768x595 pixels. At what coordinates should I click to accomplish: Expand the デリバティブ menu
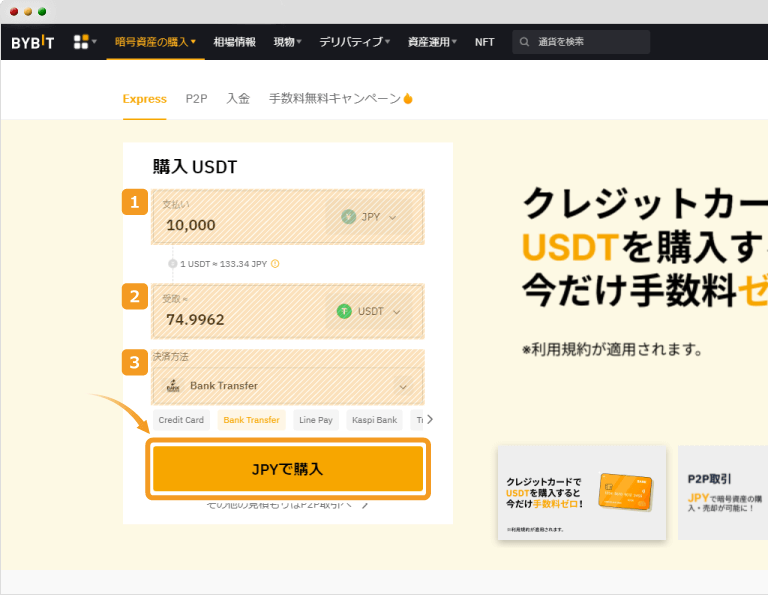point(355,42)
